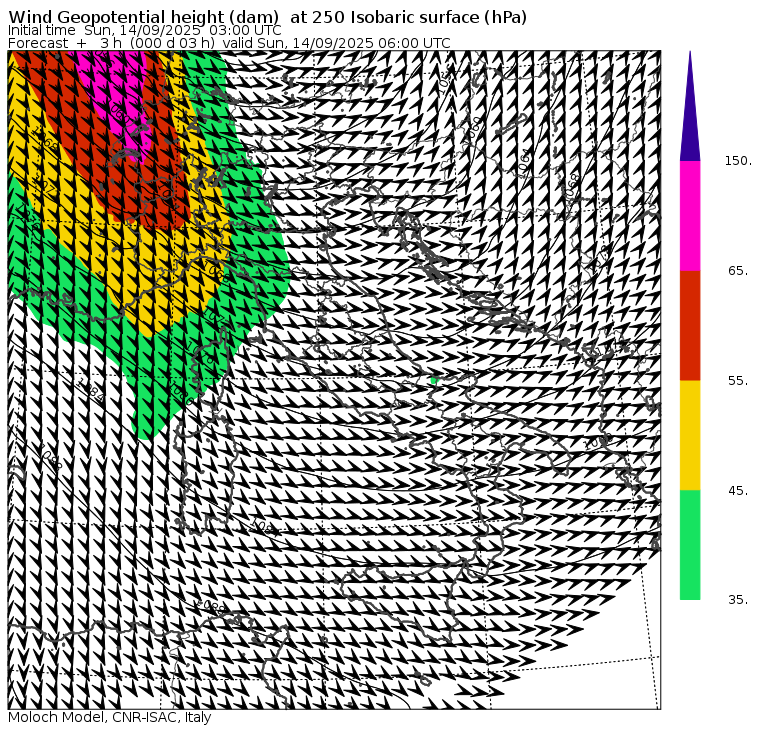Screen dimensions: 760x731
Task: Click the 'Wind Geopotential height (dam)' title text
Action: coord(144,17)
